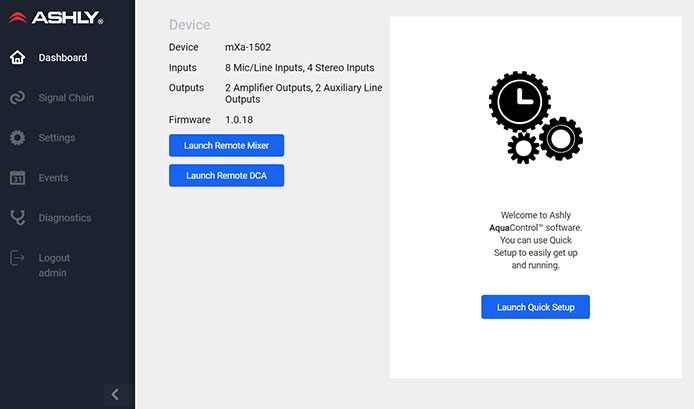Click the Dashboard home icon

[17, 58]
